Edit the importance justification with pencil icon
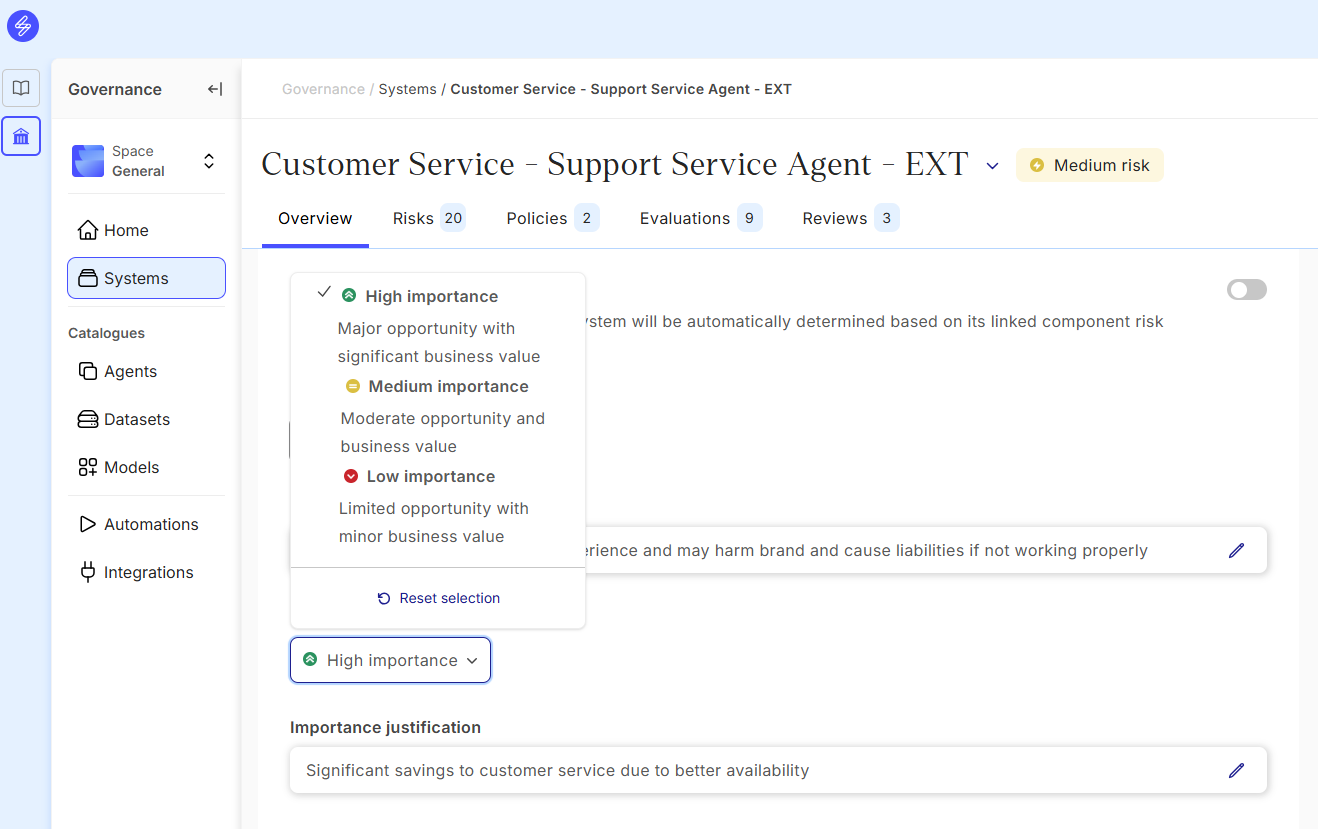 click(1236, 770)
